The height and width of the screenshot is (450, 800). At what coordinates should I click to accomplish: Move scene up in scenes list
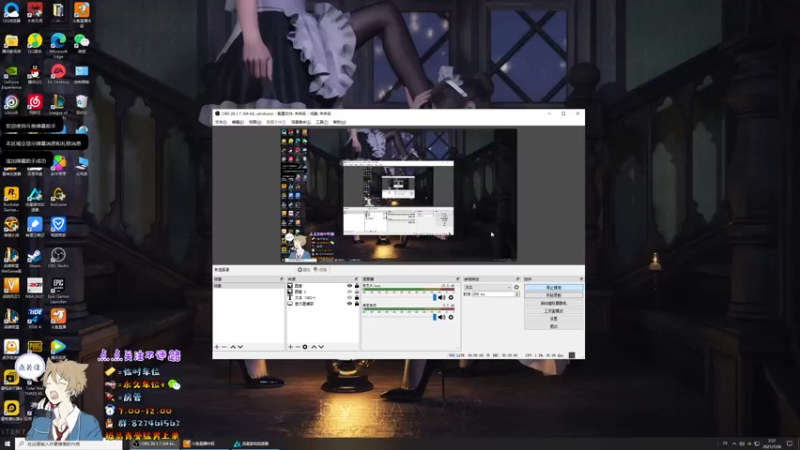pos(233,347)
